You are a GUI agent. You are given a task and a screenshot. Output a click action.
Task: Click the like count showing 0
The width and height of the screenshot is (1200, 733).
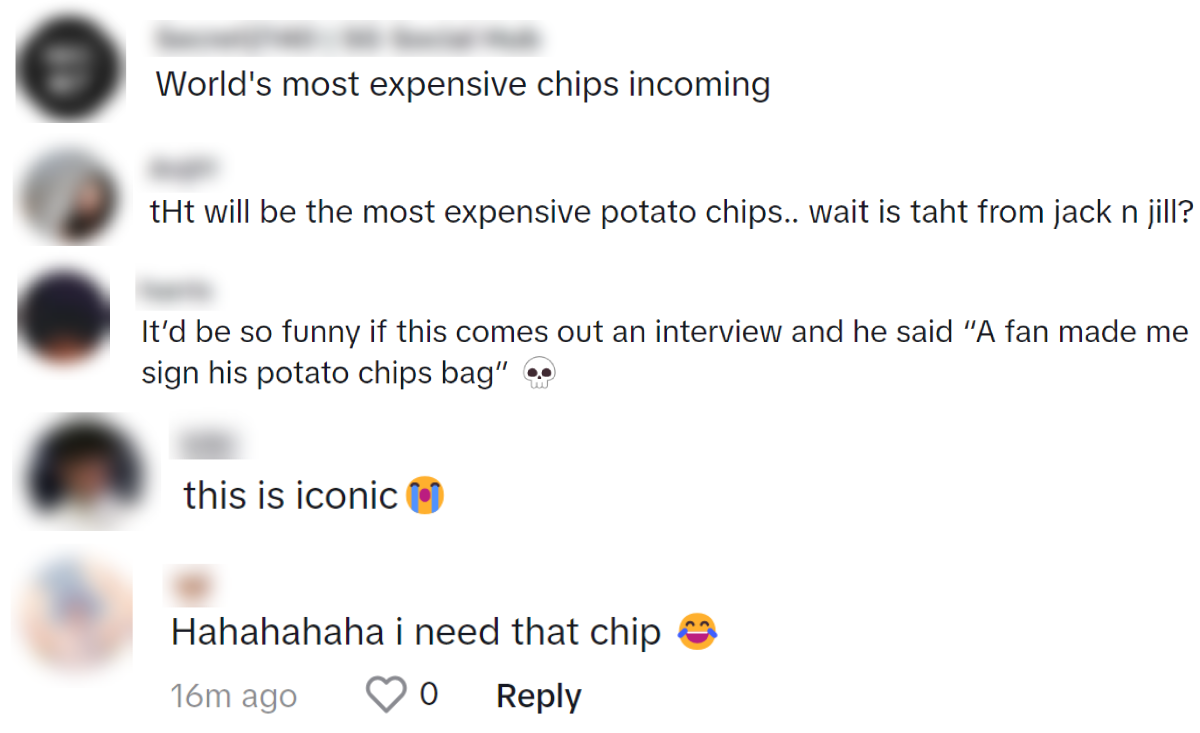click(428, 694)
